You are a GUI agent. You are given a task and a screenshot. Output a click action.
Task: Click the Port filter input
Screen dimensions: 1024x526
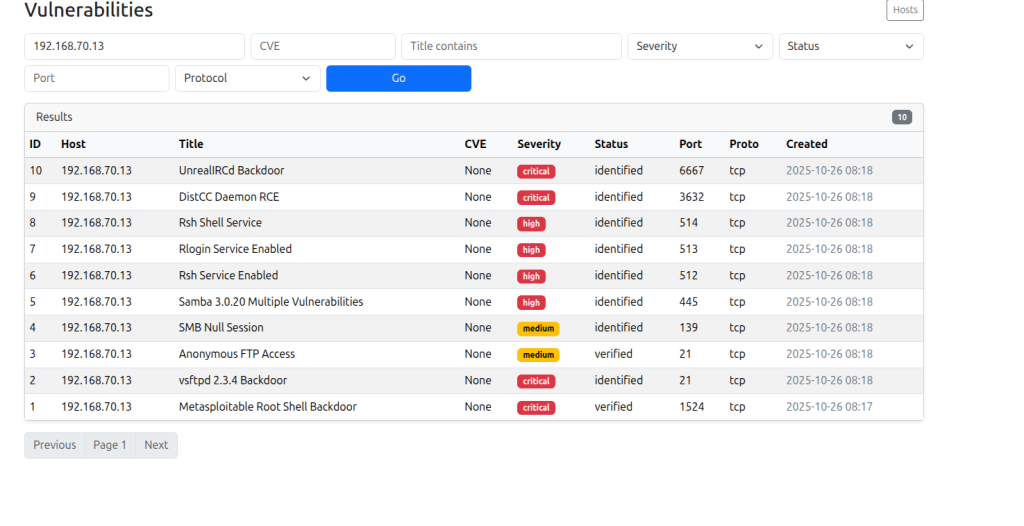tap(96, 78)
